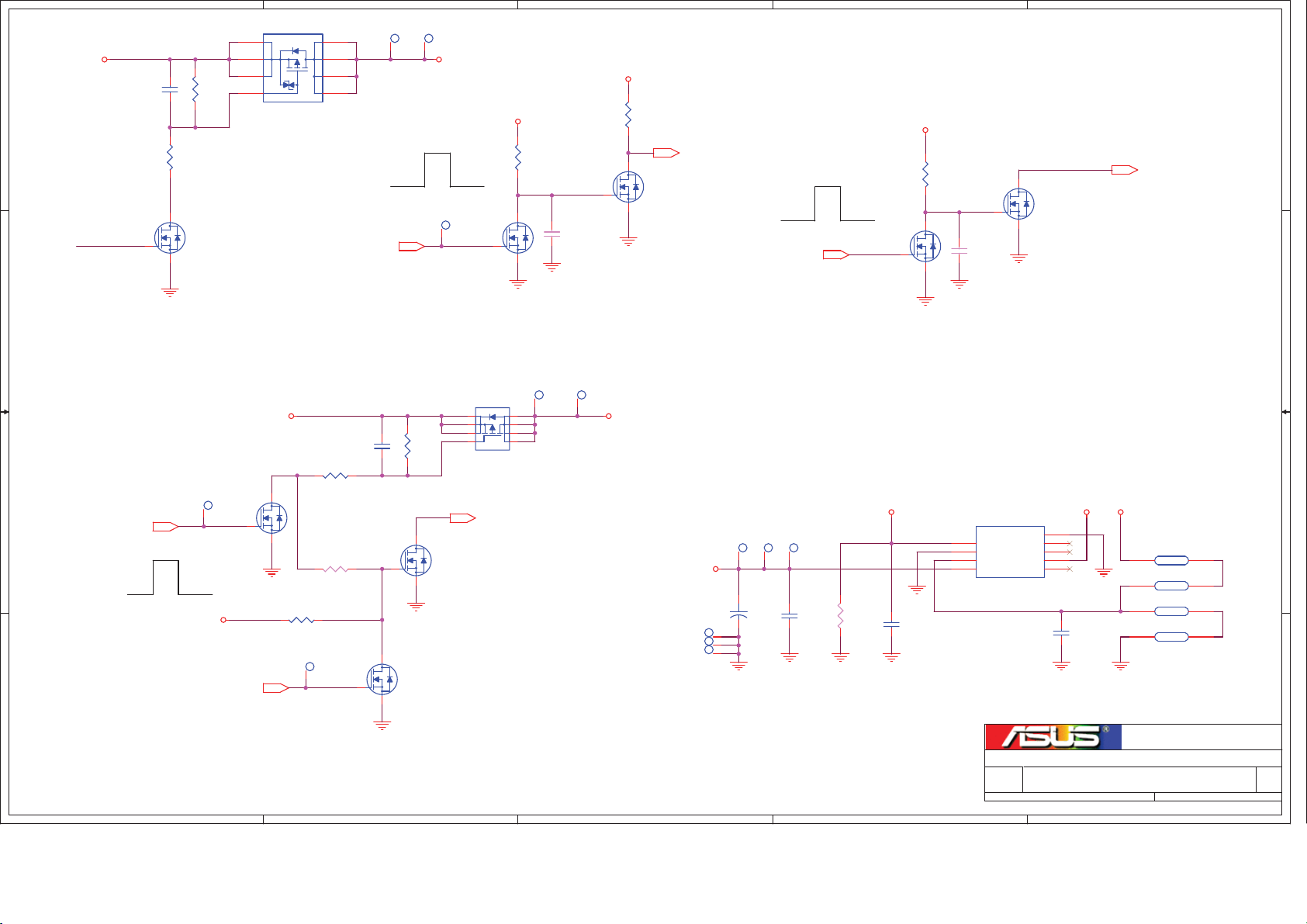Click the topmost of the four stacked jumper symbols
Screen dimensions: 1307x924
(x=1171, y=560)
